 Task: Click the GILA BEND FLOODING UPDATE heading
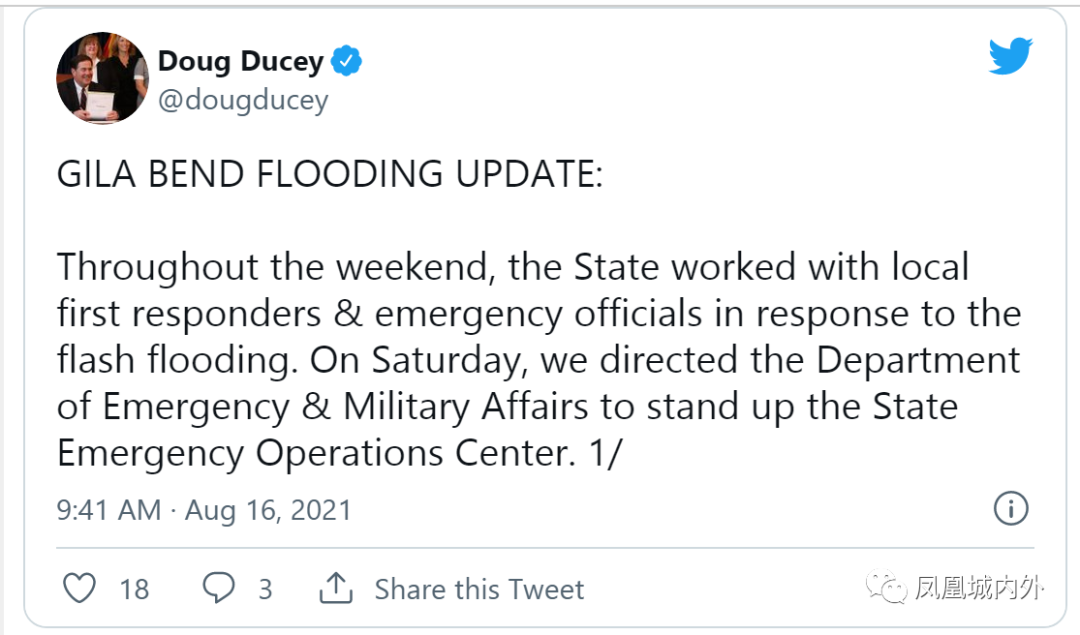pyautogui.click(x=330, y=174)
